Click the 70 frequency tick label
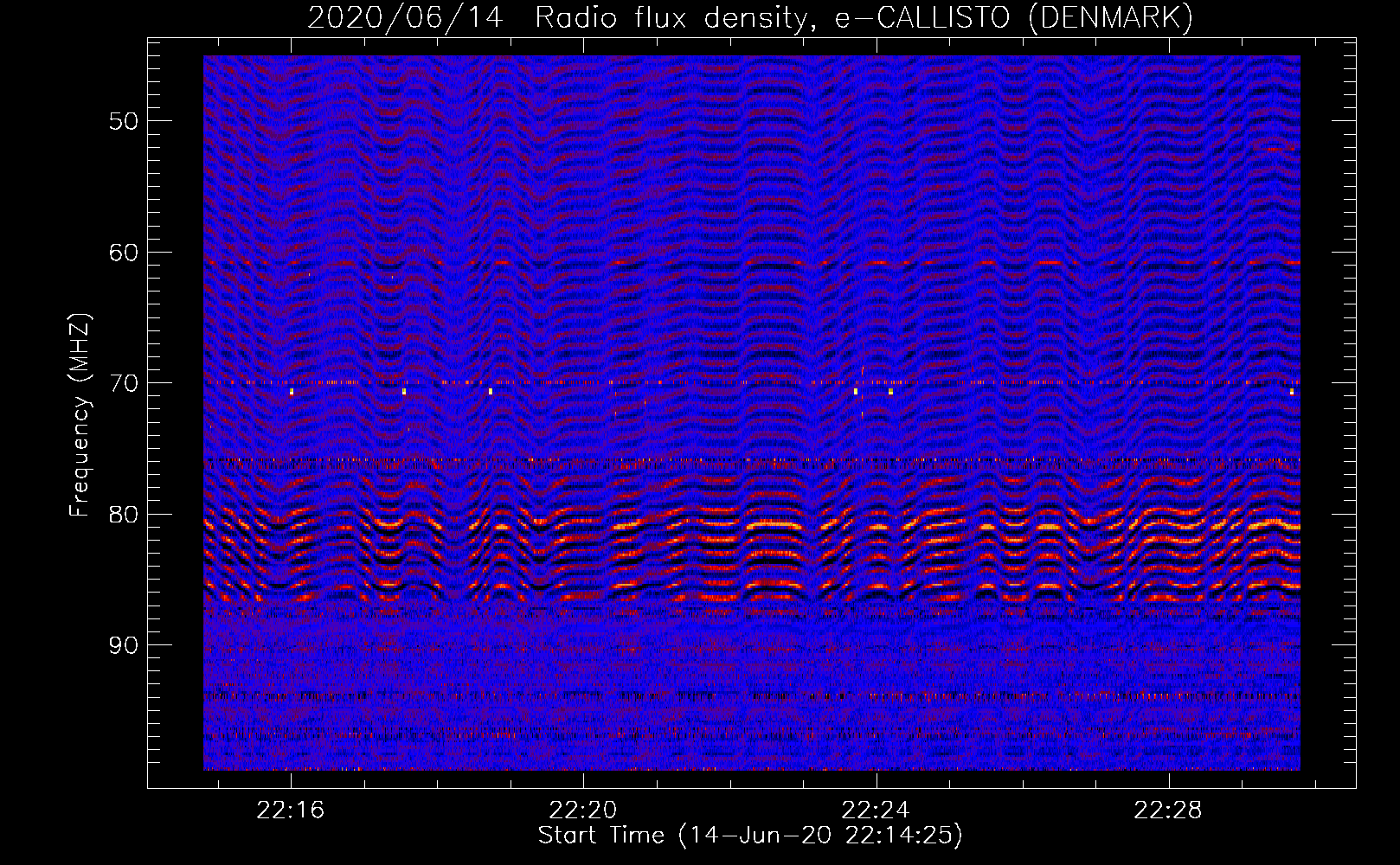This screenshot has height=865, width=1400. 123,383
